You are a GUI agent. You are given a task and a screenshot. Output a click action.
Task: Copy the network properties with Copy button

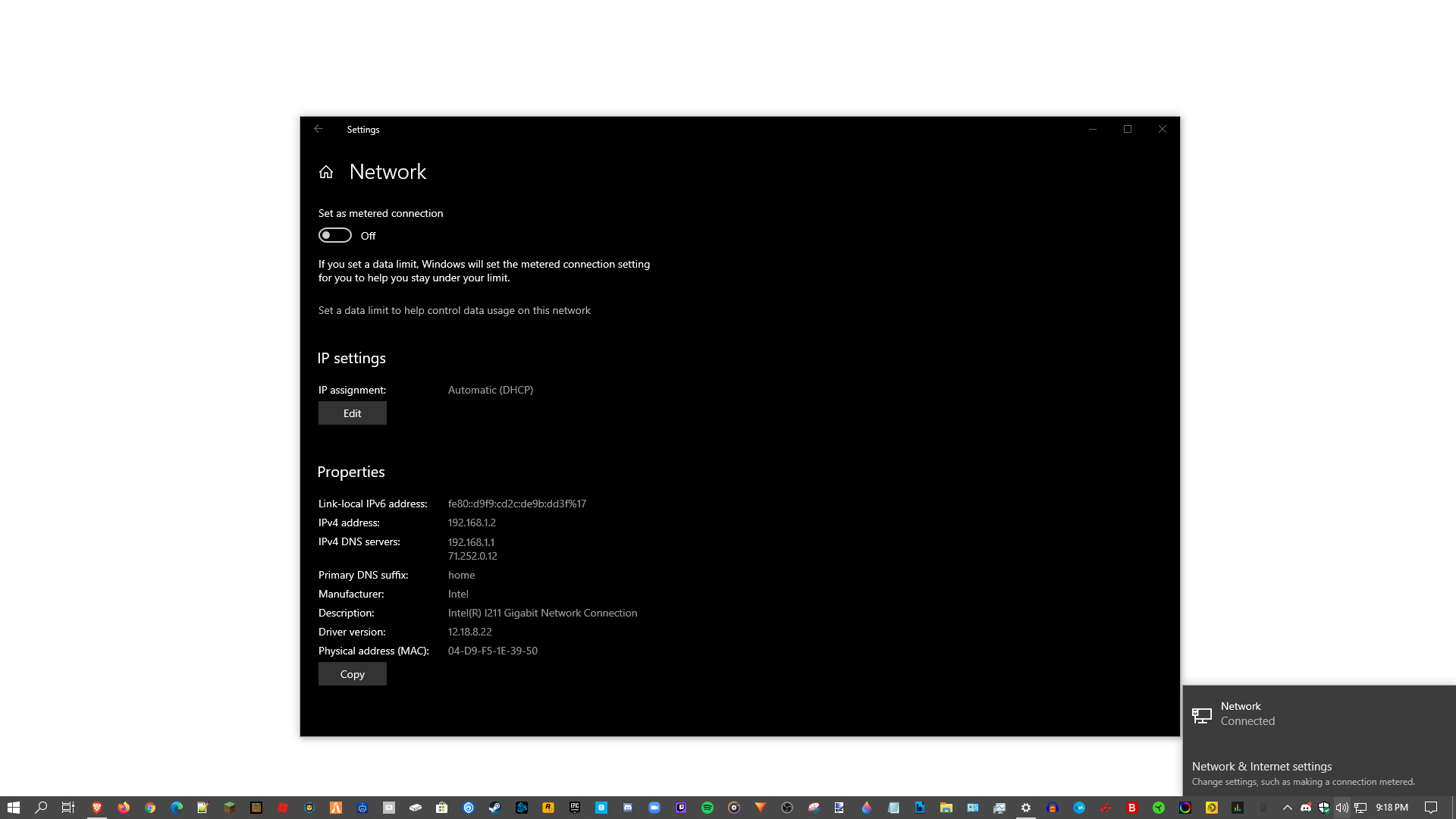coord(352,674)
